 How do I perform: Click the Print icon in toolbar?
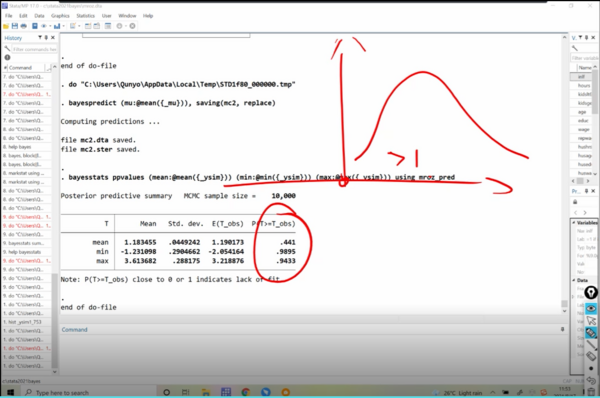coord(24,26)
